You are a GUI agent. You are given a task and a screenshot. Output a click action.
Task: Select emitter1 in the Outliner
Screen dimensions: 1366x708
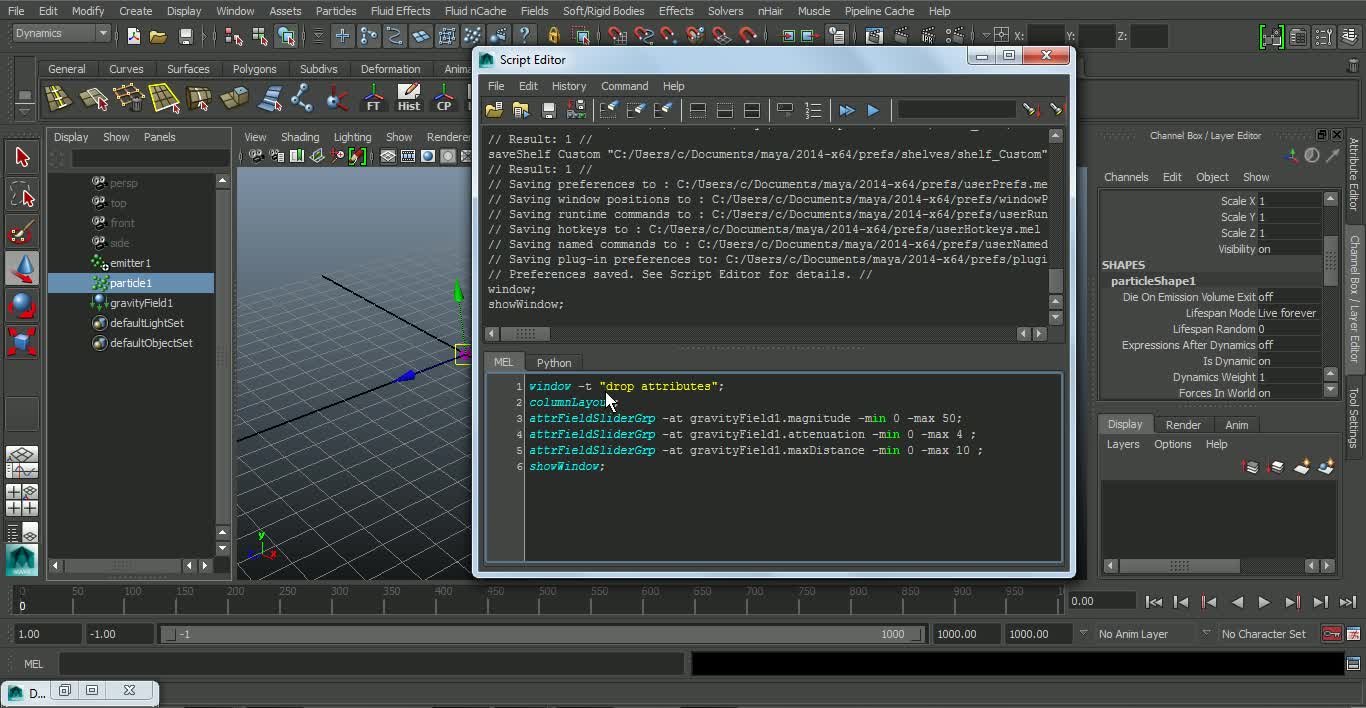[x=130, y=263]
